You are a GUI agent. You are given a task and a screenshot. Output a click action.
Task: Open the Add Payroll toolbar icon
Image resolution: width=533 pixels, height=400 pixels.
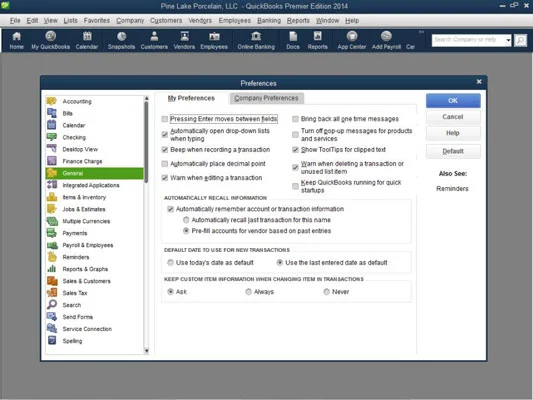pyautogui.click(x=386, y=40)
